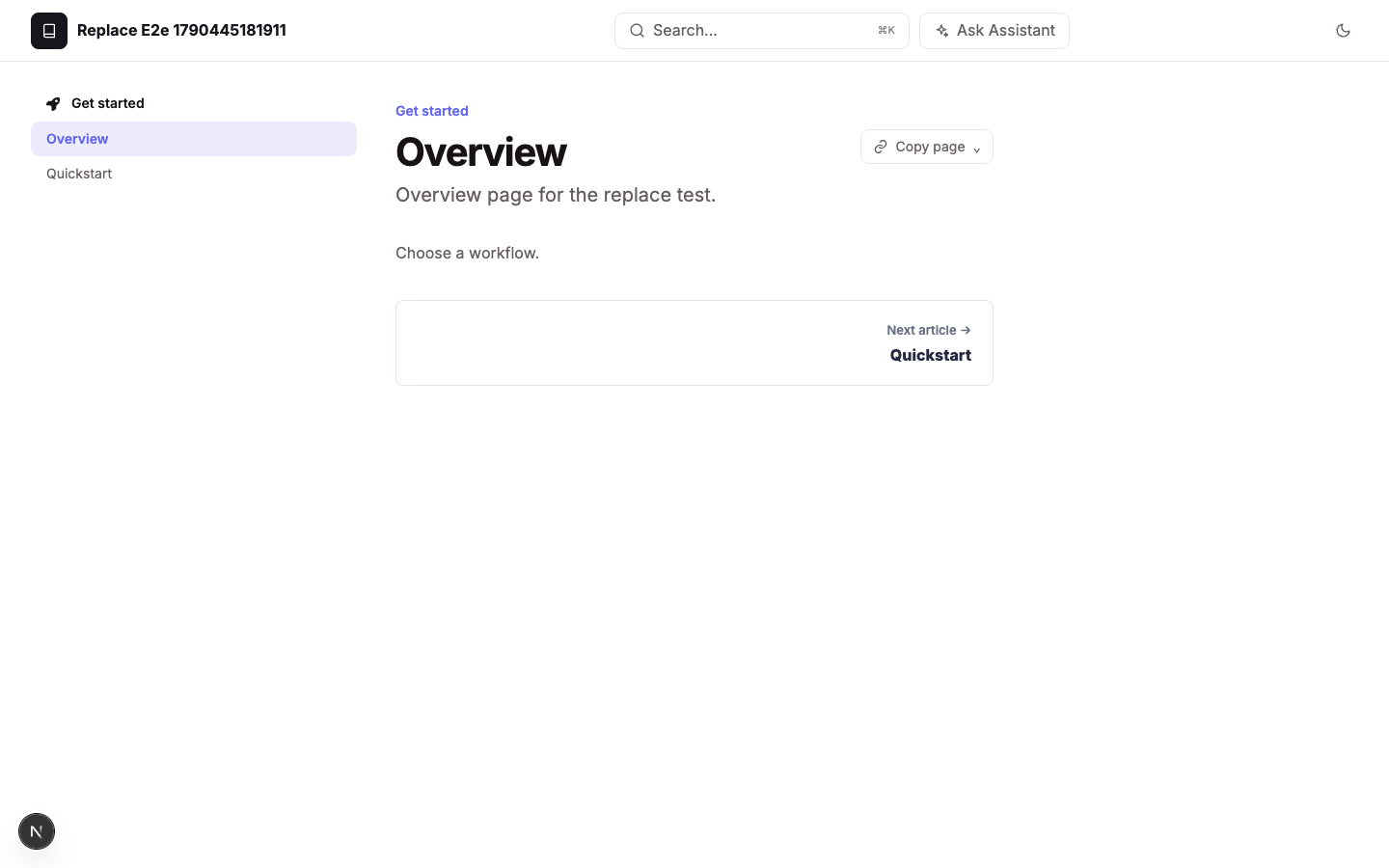Click the book logo icon in header
Screen dimensions: 1389x868
tap(49, 31)
